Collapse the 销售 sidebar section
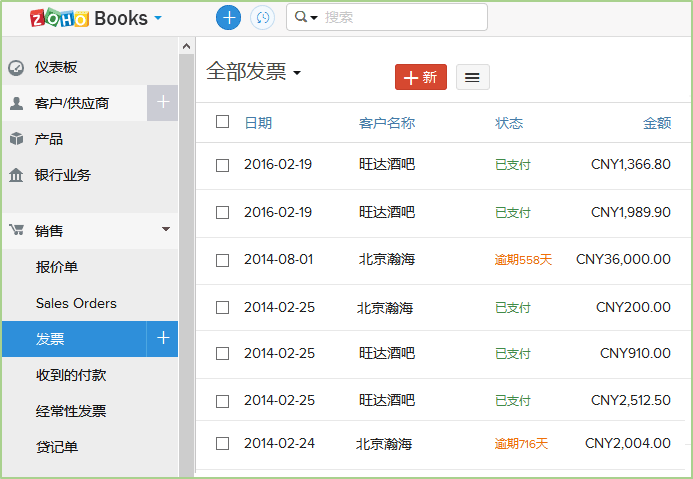 click(166, 230)
